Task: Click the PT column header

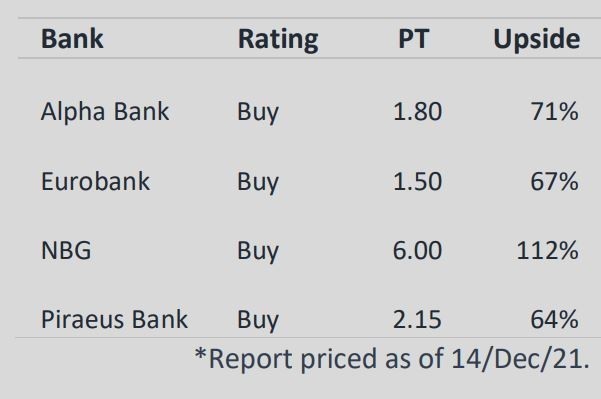Action: (x=414, y=39)
